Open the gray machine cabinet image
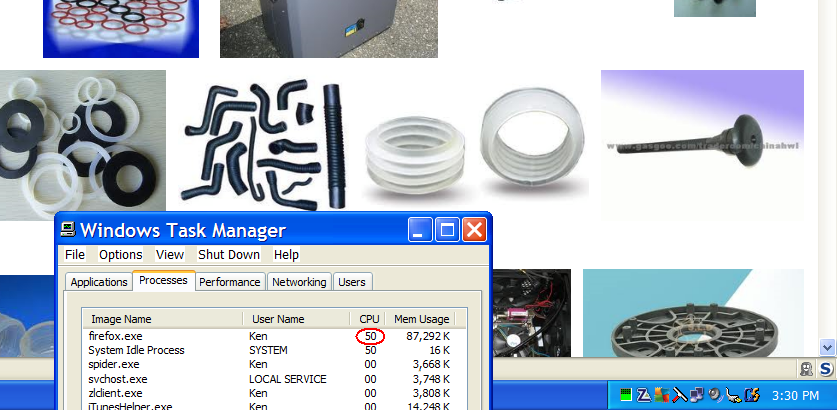The height and width of the screenshot is (410, 837). pyautogui.click(x=329, y=28)
